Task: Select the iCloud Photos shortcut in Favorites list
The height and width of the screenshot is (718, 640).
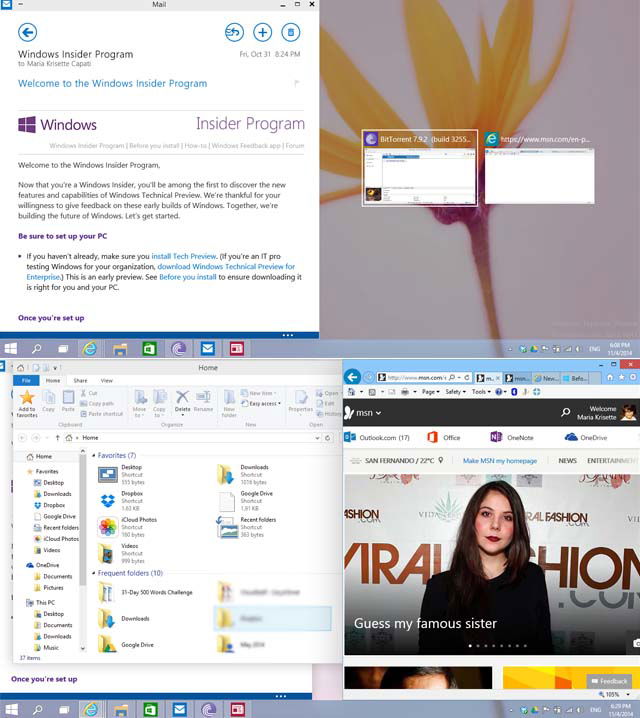Action: 128,527
